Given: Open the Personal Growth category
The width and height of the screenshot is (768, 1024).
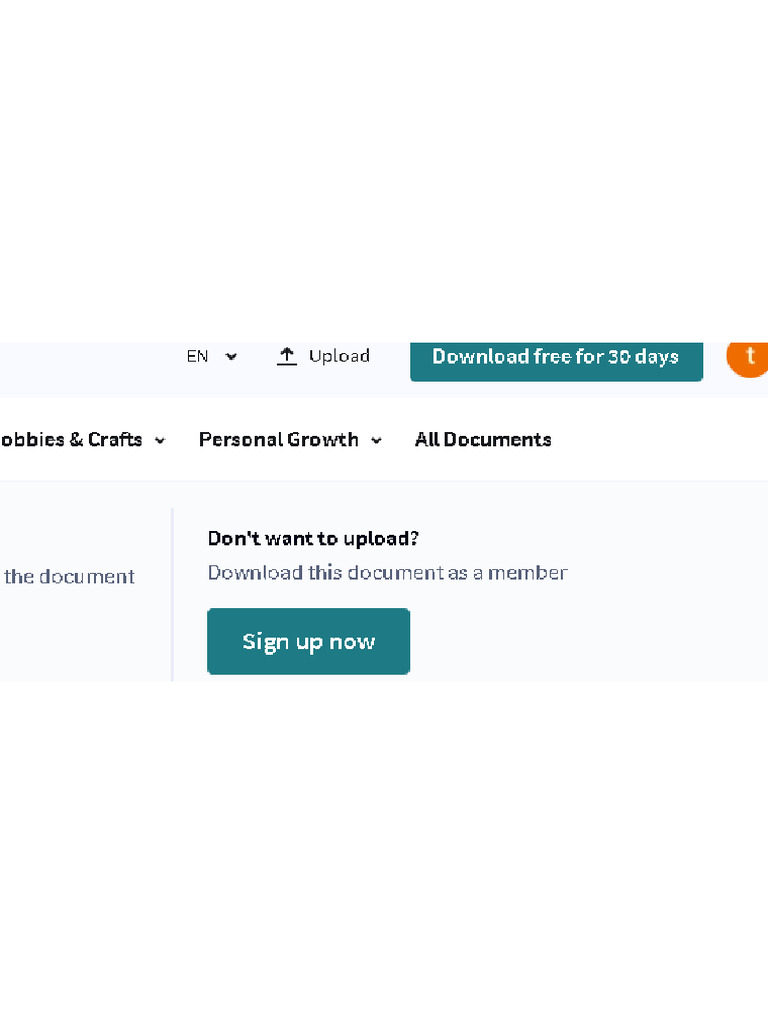Looking at the screenshot, I should tap(278, 440).
